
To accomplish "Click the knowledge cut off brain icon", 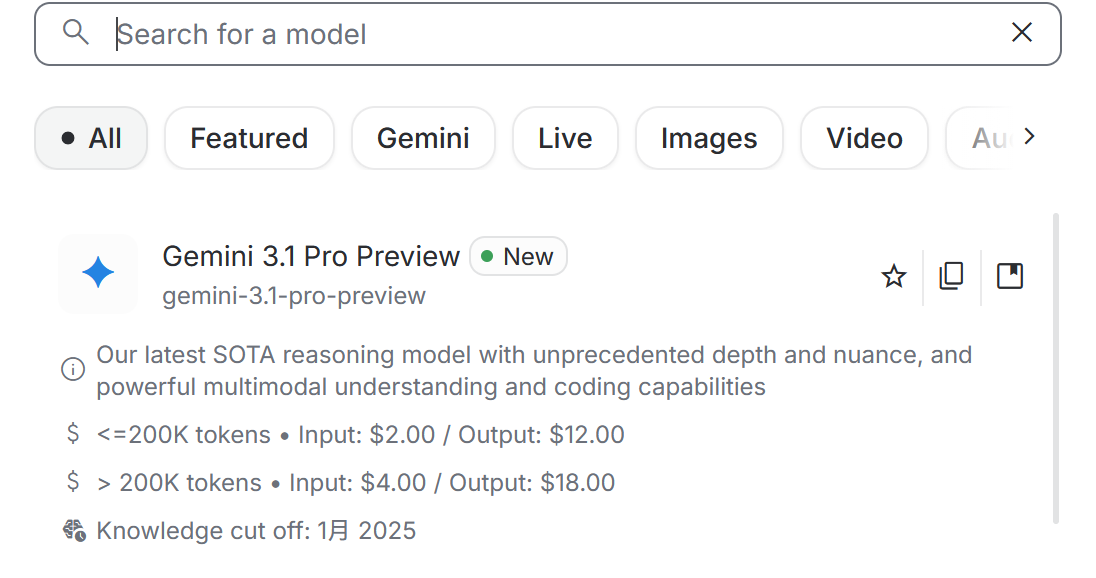I will coord(74,530).
